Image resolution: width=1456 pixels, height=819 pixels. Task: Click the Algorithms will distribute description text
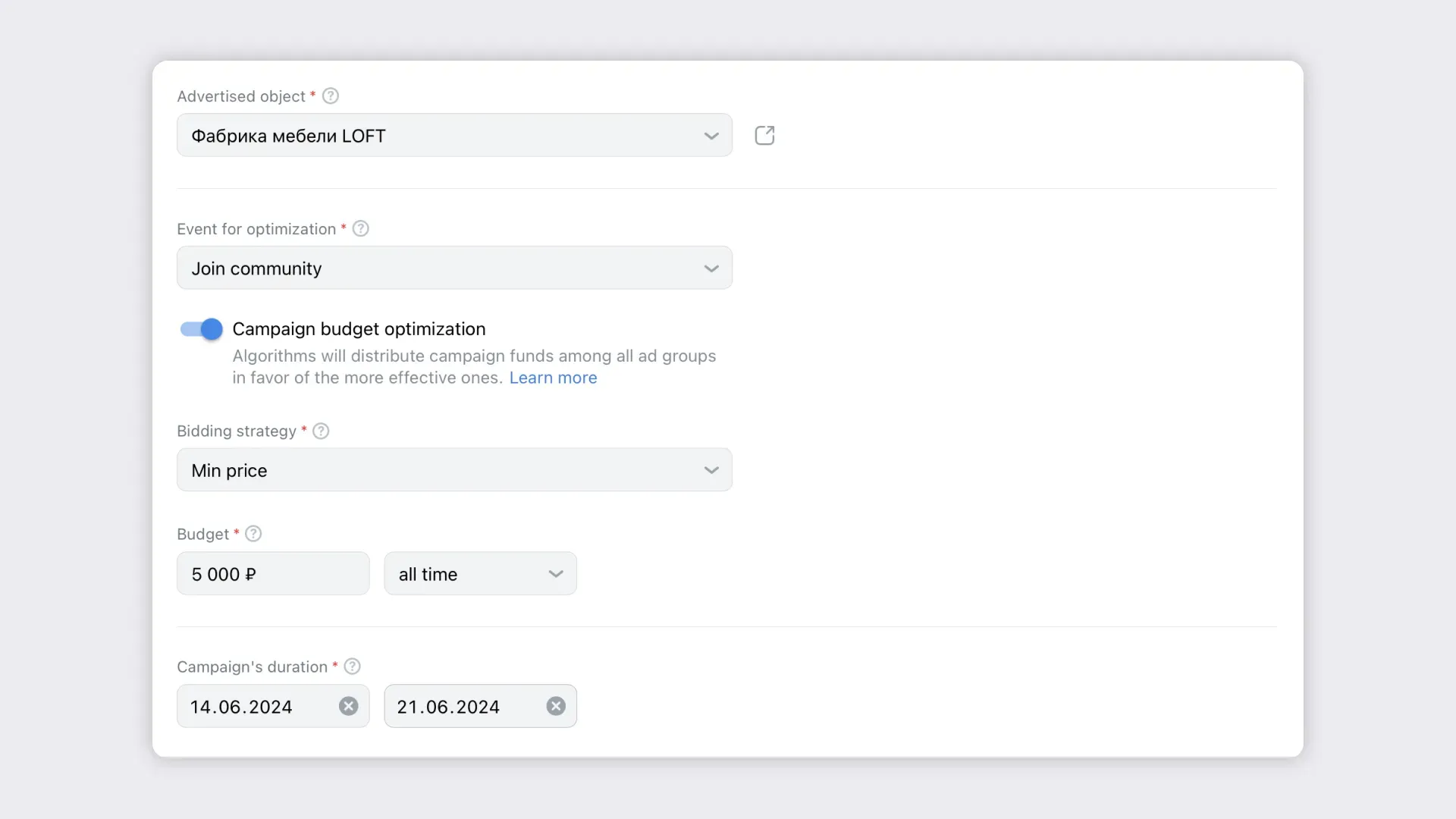pos(473,356)
